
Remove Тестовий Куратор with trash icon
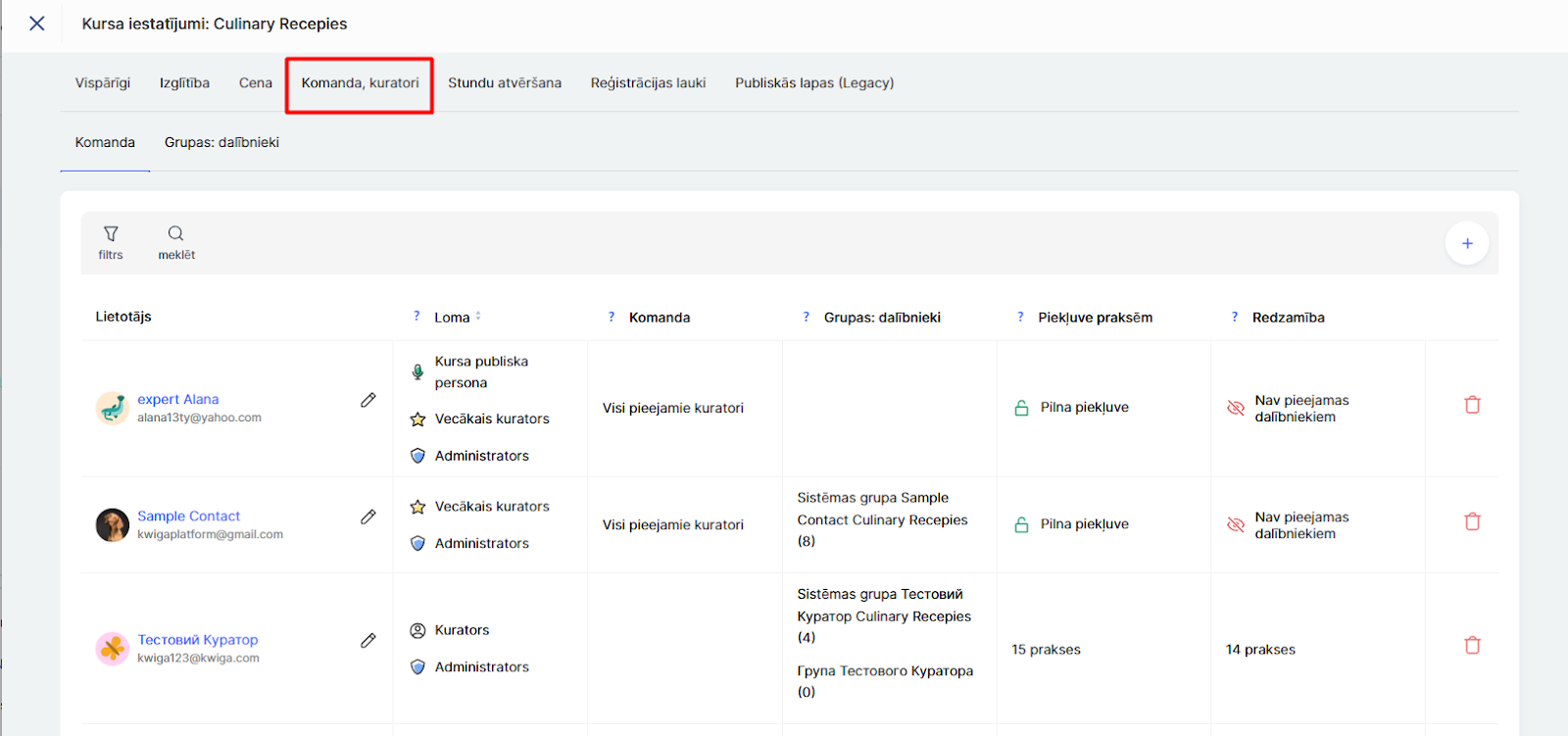click(x=1472, y=645)
